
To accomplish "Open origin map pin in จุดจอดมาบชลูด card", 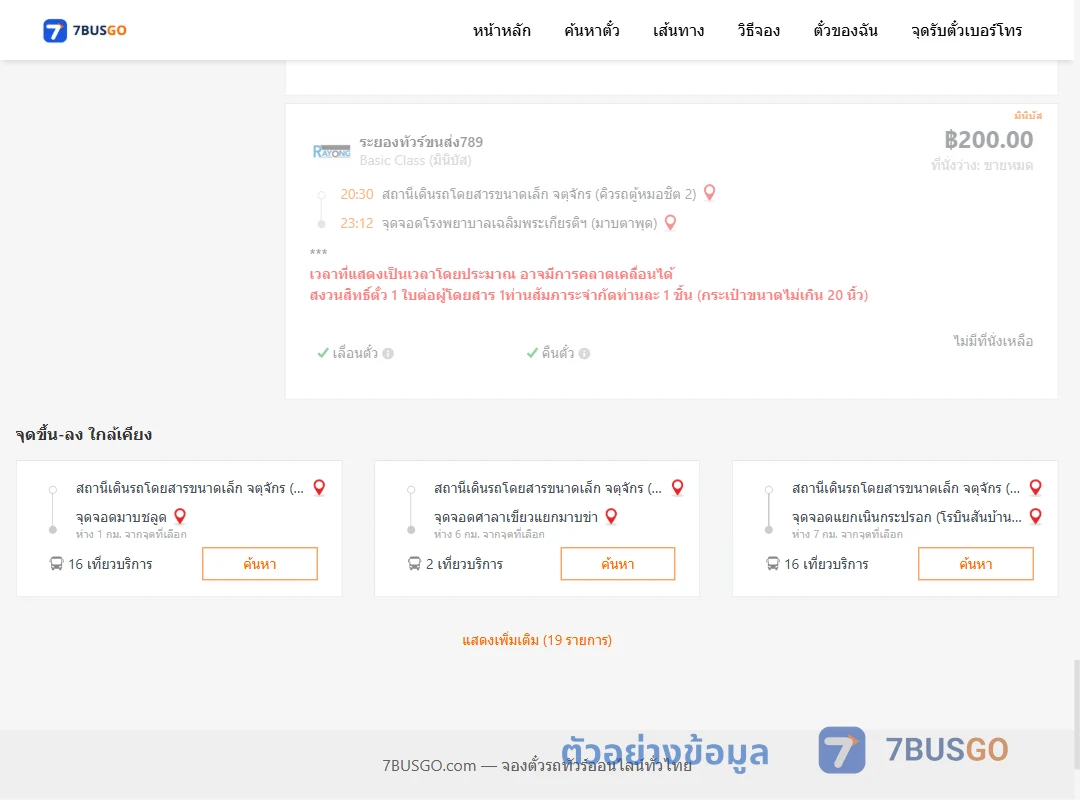I will (x=319, y=488).
